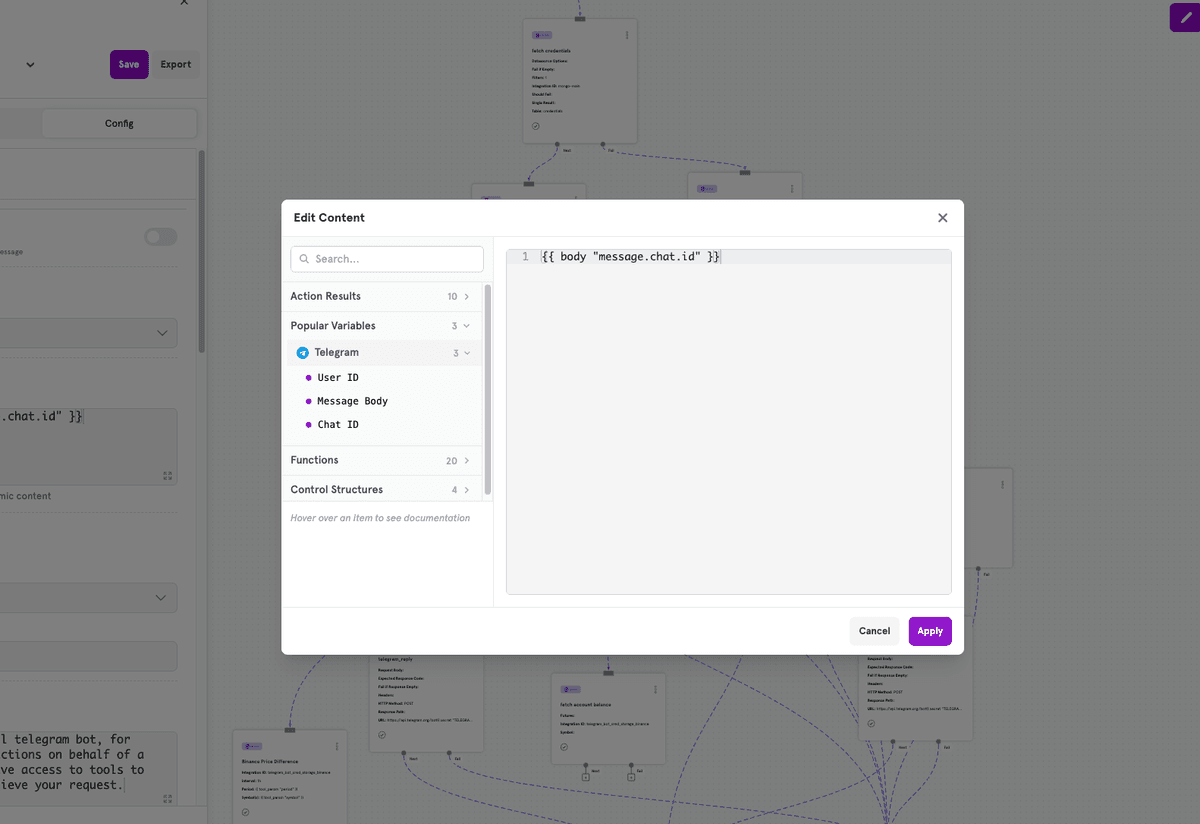Viewport: 1200px width, 824px height.
Task: Click the Telegram icon in Popular Variables
Action: click(x=302, y=352)
